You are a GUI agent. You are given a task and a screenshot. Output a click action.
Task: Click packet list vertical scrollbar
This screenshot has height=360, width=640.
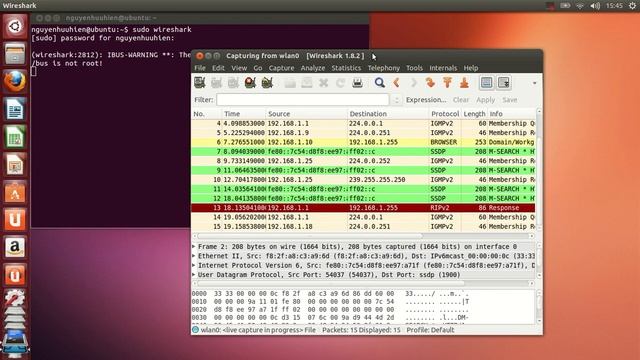click(539, 169)
